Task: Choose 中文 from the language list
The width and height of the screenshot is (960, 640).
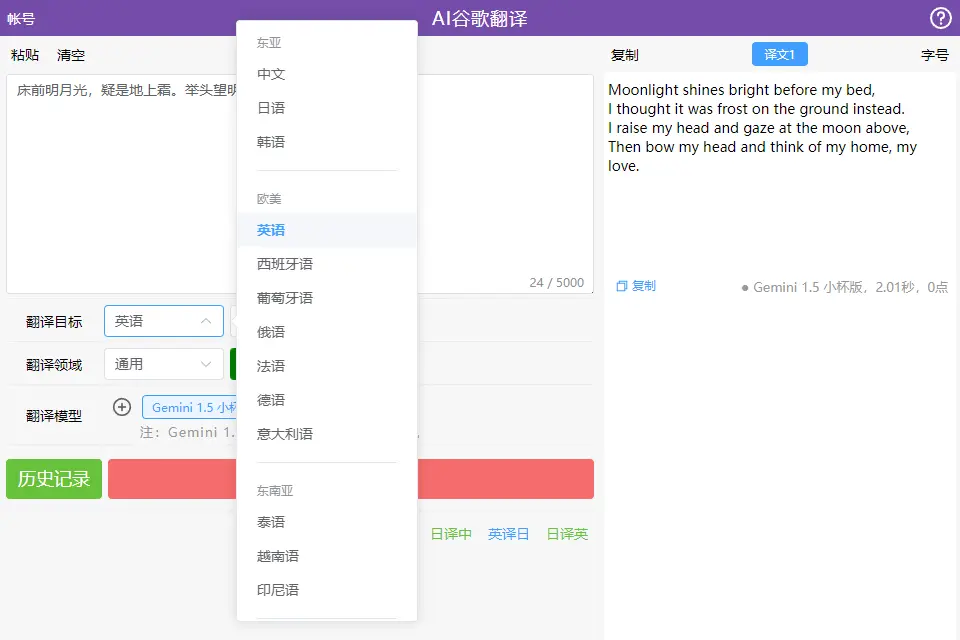Action: coord(327,74)
